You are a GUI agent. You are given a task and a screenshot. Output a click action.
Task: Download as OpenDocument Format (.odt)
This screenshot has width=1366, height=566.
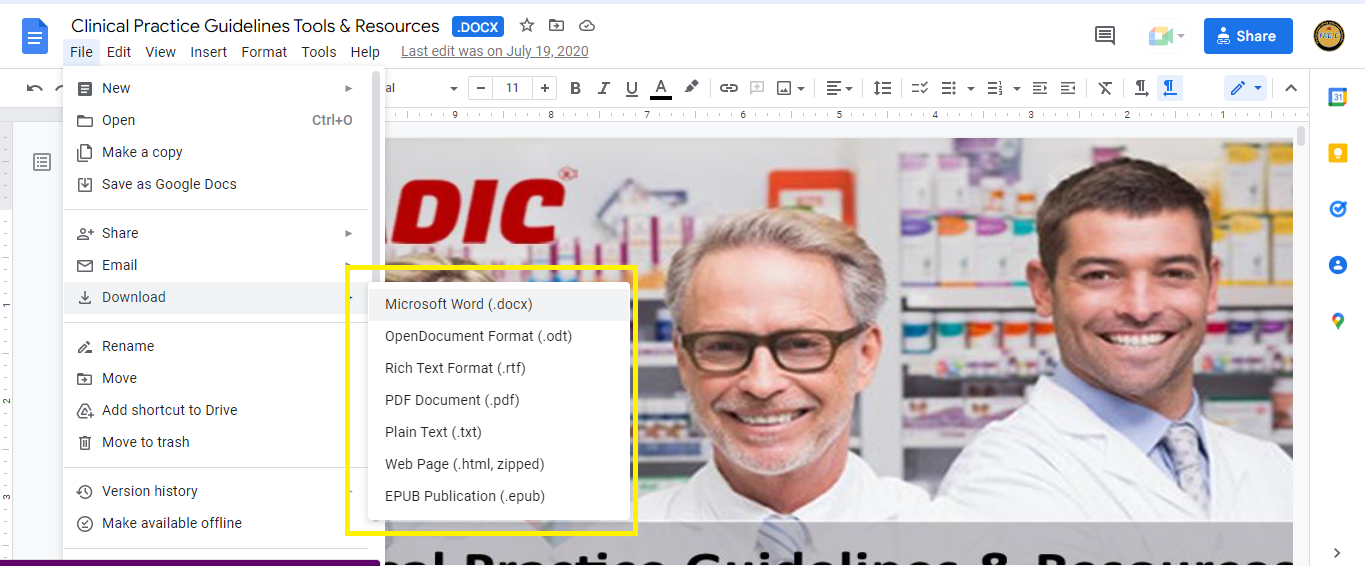point(499,336)
